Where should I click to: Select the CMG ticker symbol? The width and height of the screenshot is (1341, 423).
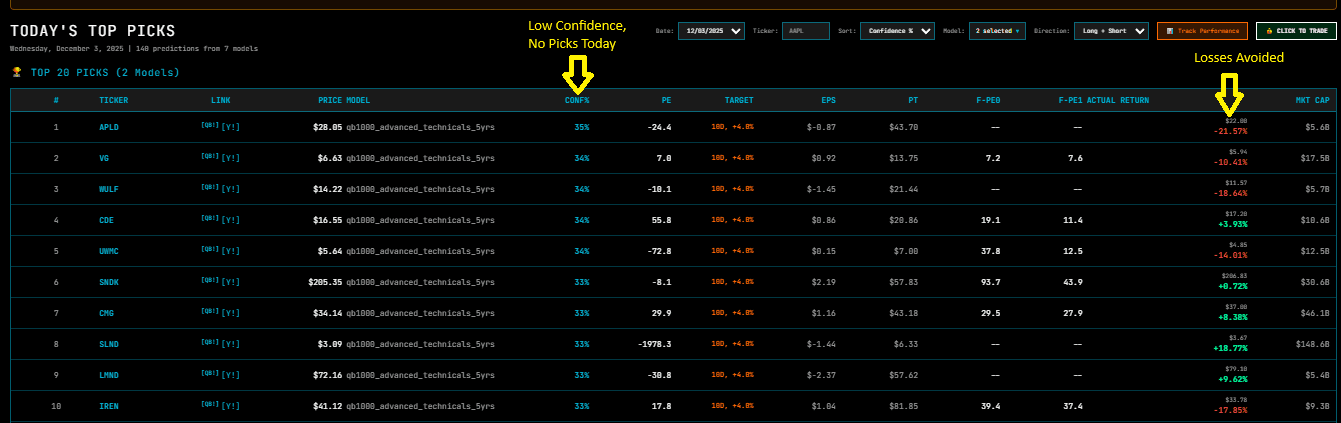pos(106,313)
